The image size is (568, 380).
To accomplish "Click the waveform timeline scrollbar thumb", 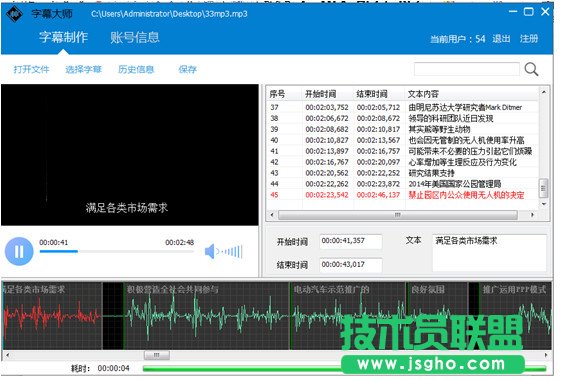I will [x=156, y=355].
